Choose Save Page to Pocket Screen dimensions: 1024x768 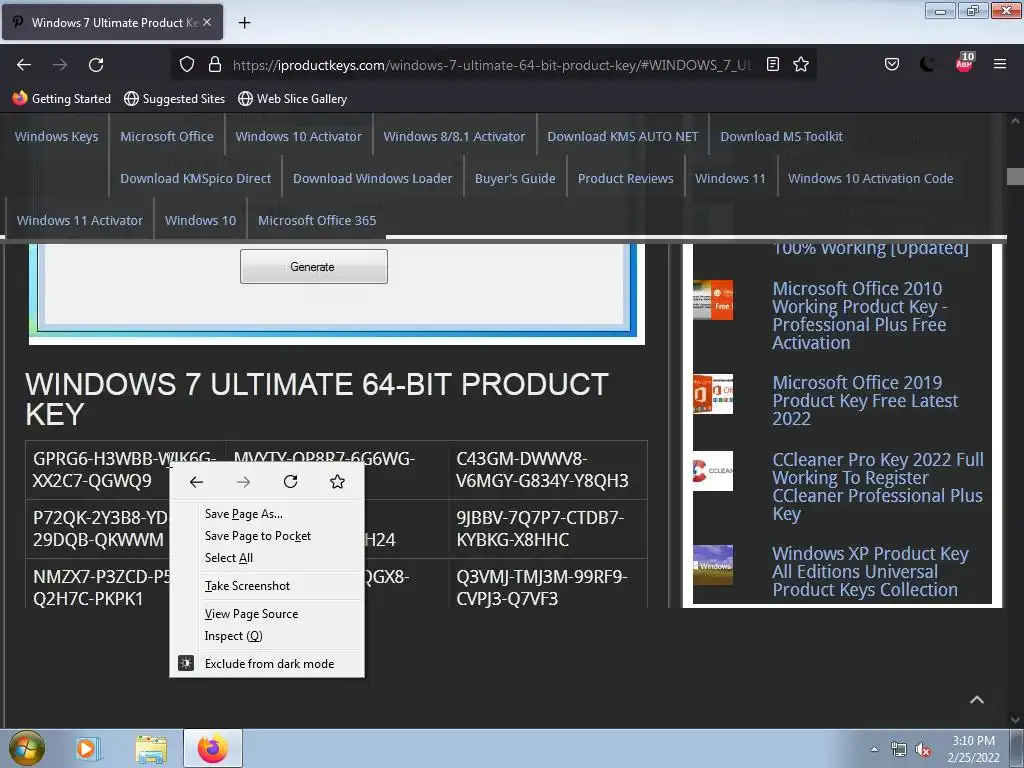tap(266, 536)
